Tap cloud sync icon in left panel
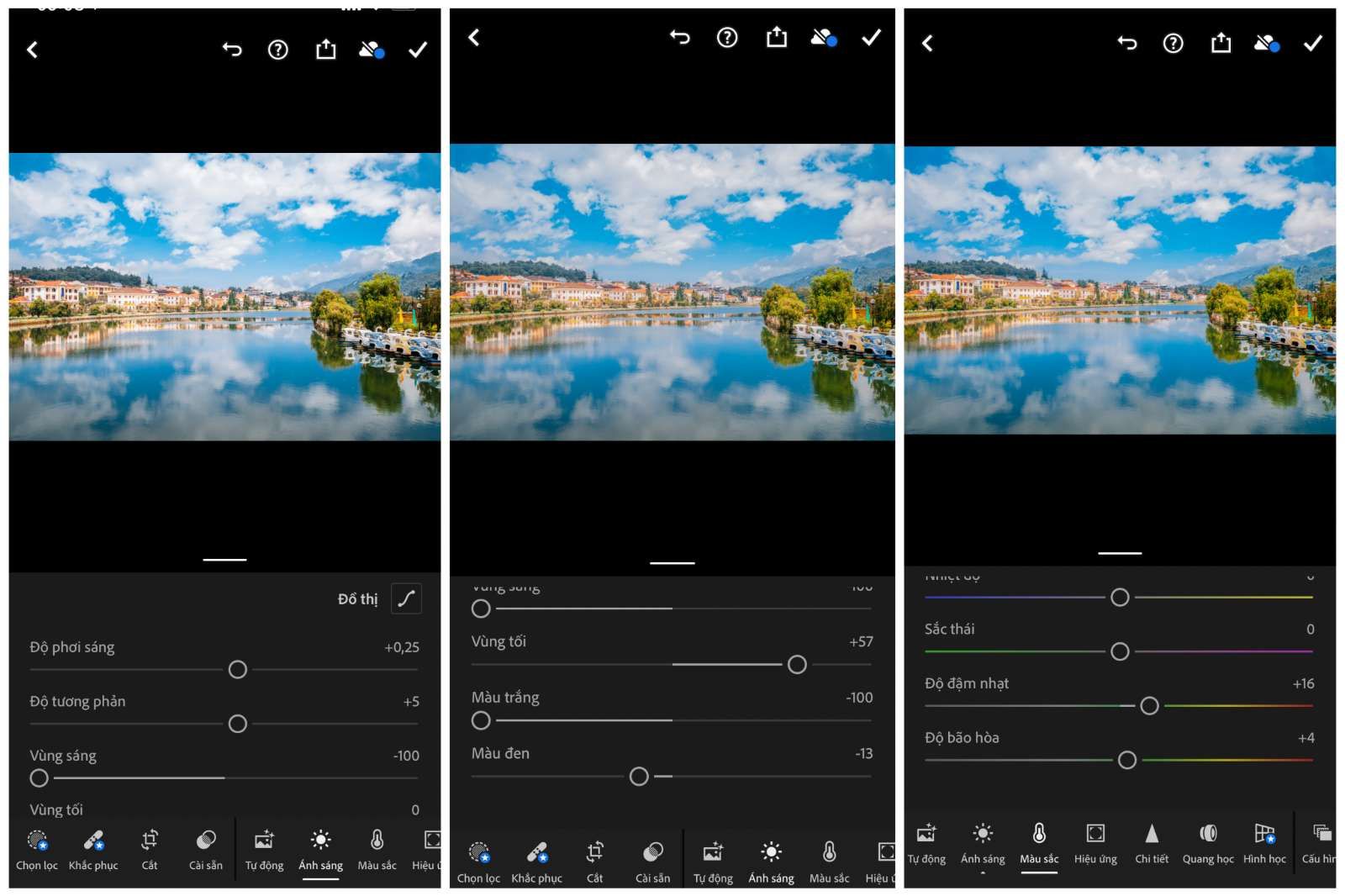 click(372, 50)
